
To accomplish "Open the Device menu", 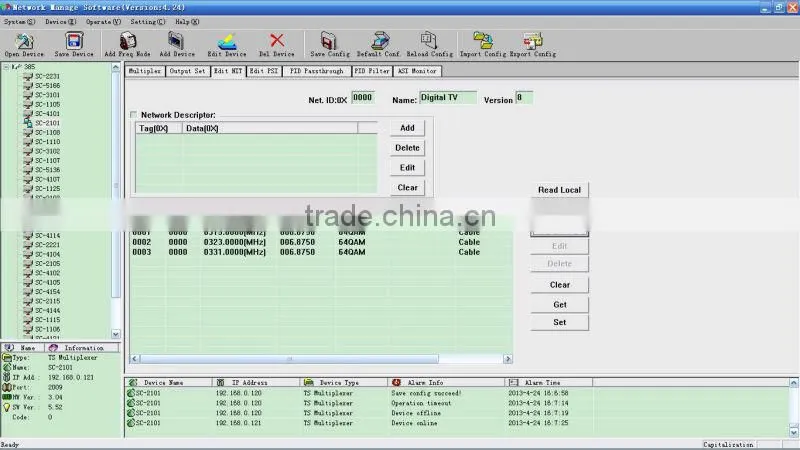I will point(60,22).
